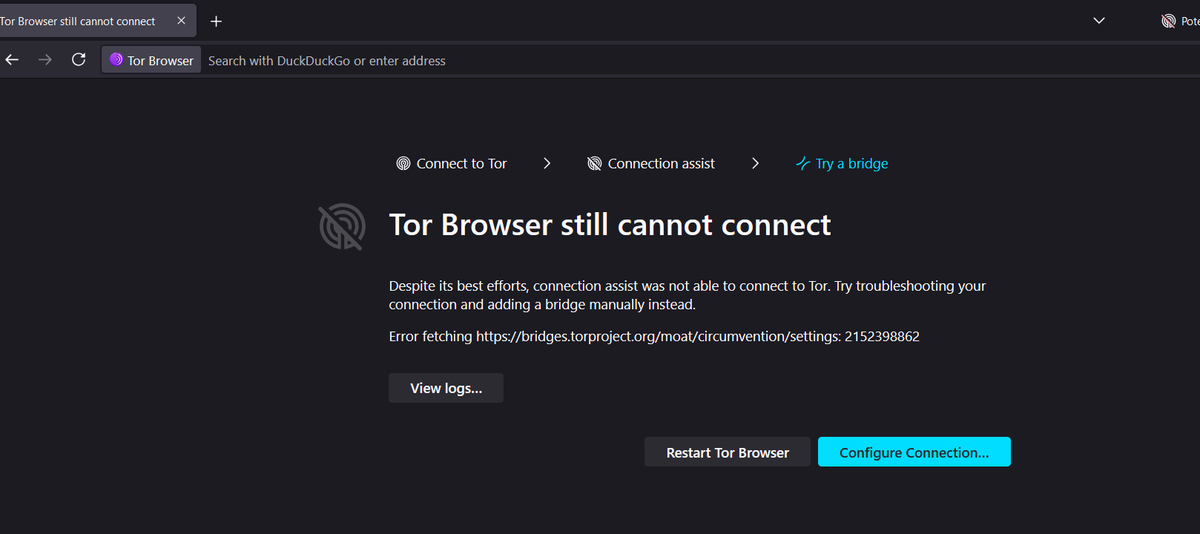Go to Connection assist breadcrumb
Screen dimensions: 1200x534
(651, 163)
